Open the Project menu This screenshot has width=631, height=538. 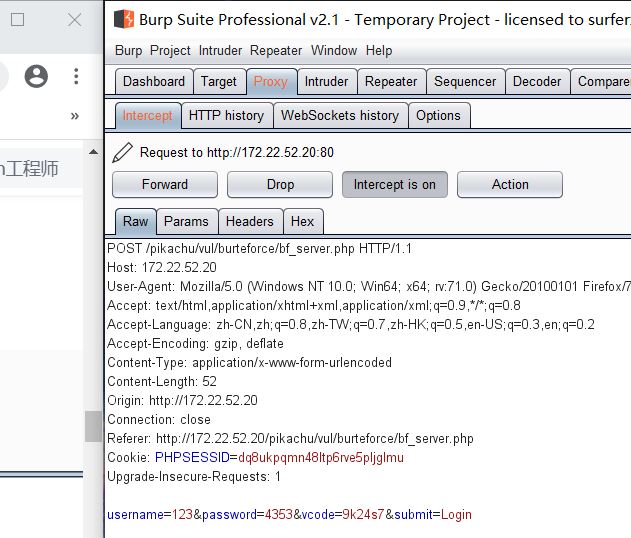click(x=170, y=51)
